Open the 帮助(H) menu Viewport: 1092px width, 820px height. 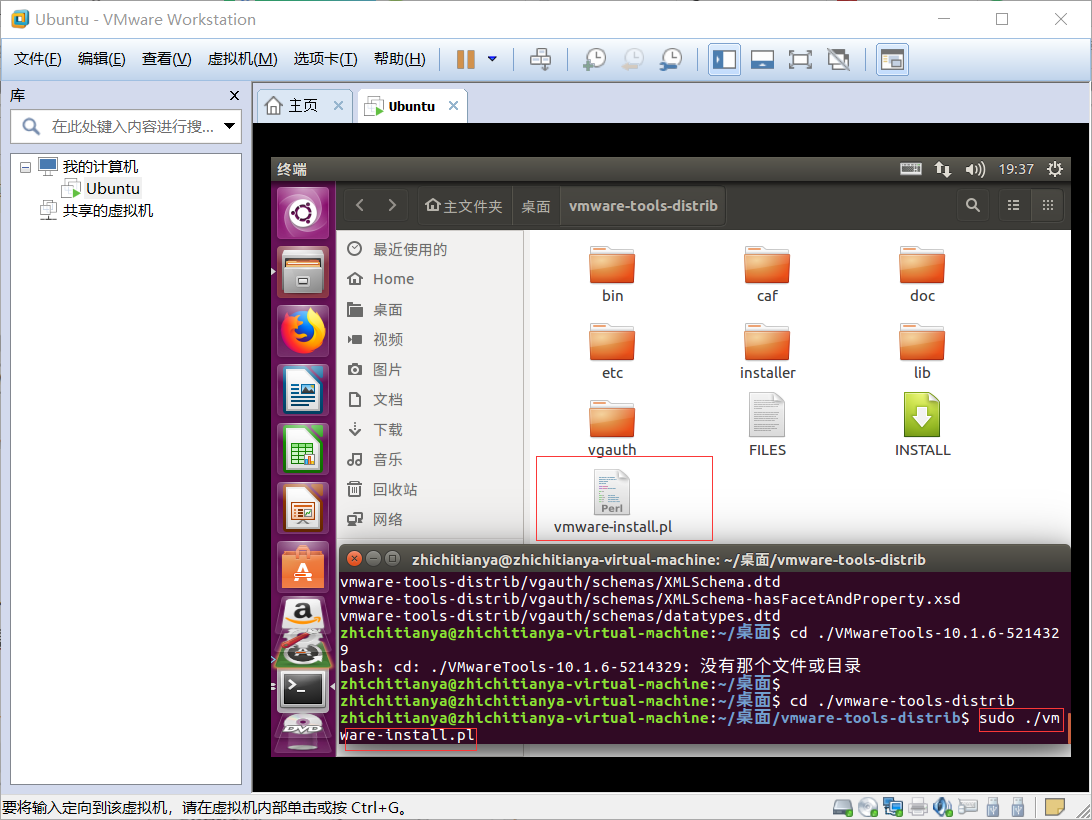[400, 59]
